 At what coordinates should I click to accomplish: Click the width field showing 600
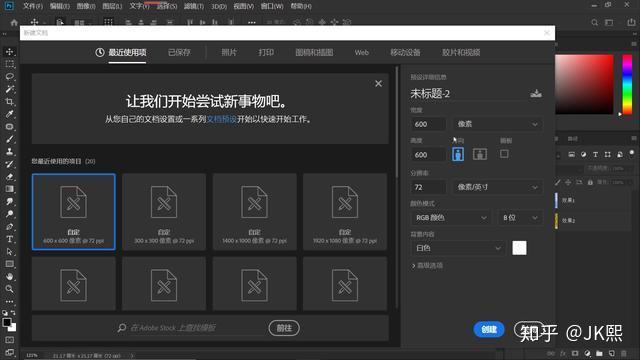(428, 124)
